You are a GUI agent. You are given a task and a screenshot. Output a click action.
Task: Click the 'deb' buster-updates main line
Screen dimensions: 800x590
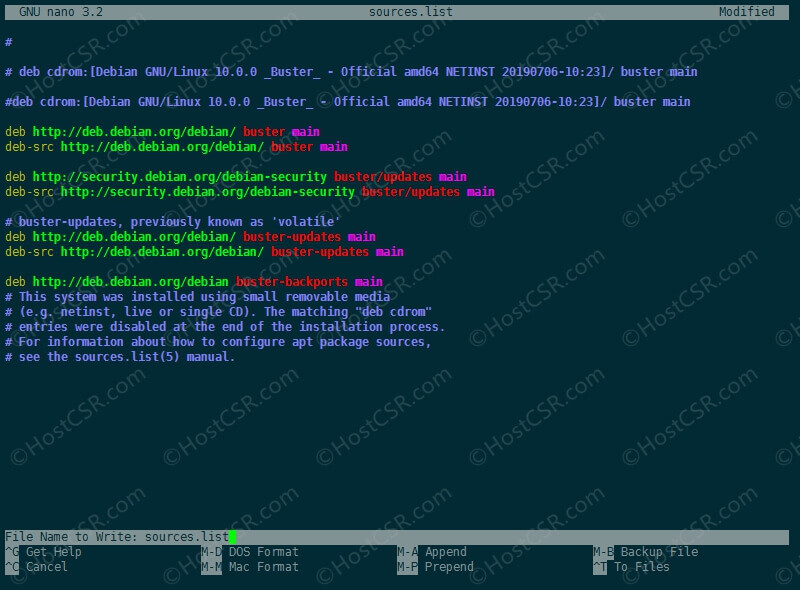click(x=190, y=237)
